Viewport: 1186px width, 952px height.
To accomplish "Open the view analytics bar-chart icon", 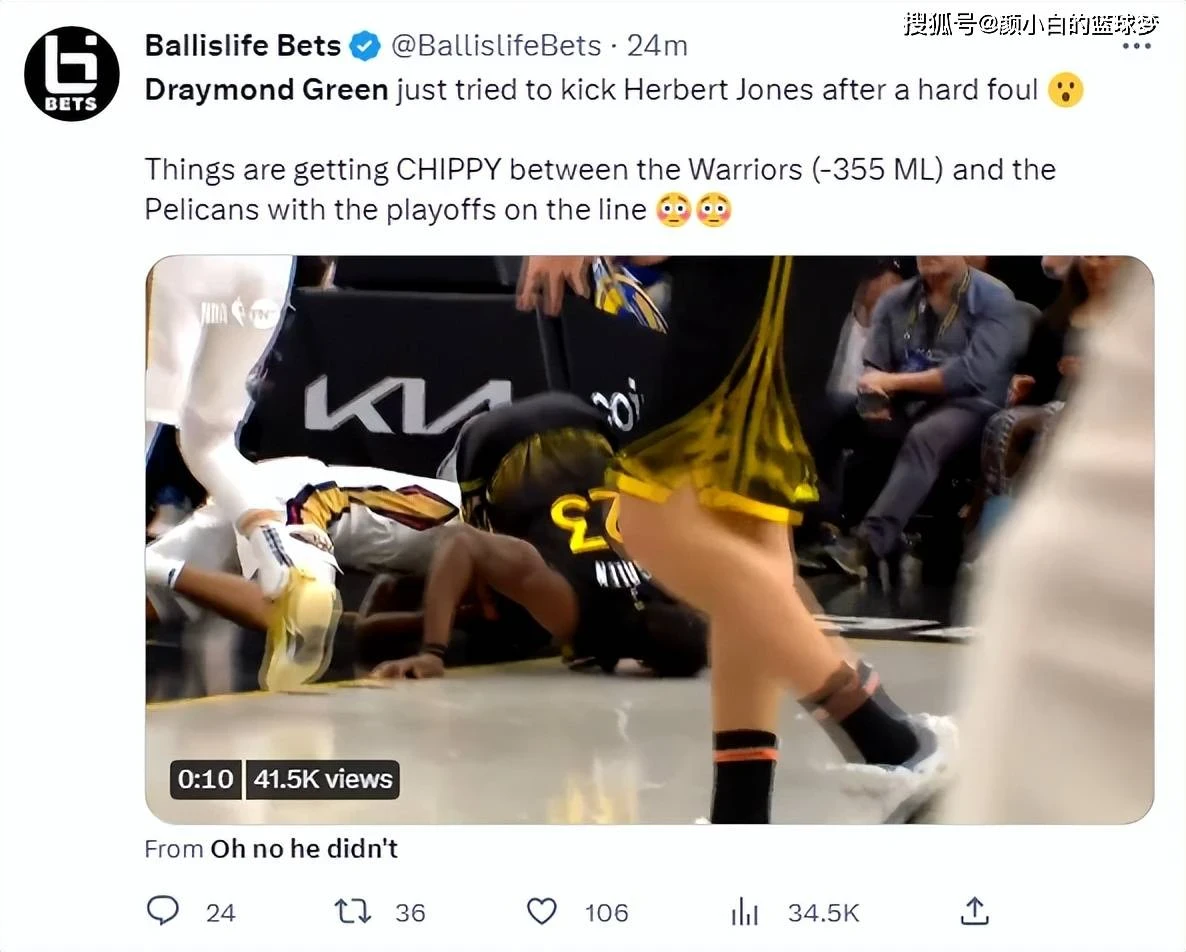I will (744, 911).
